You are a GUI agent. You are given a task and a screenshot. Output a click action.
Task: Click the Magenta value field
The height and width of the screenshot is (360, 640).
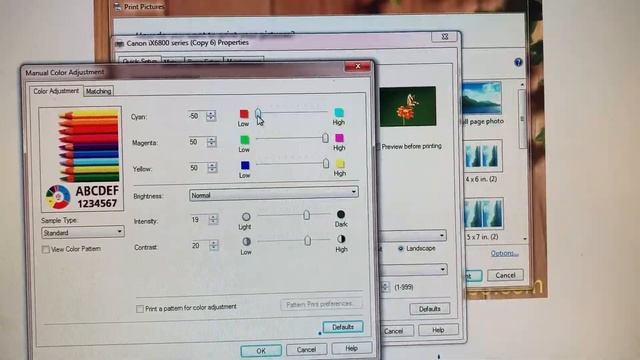pos(197,142)
